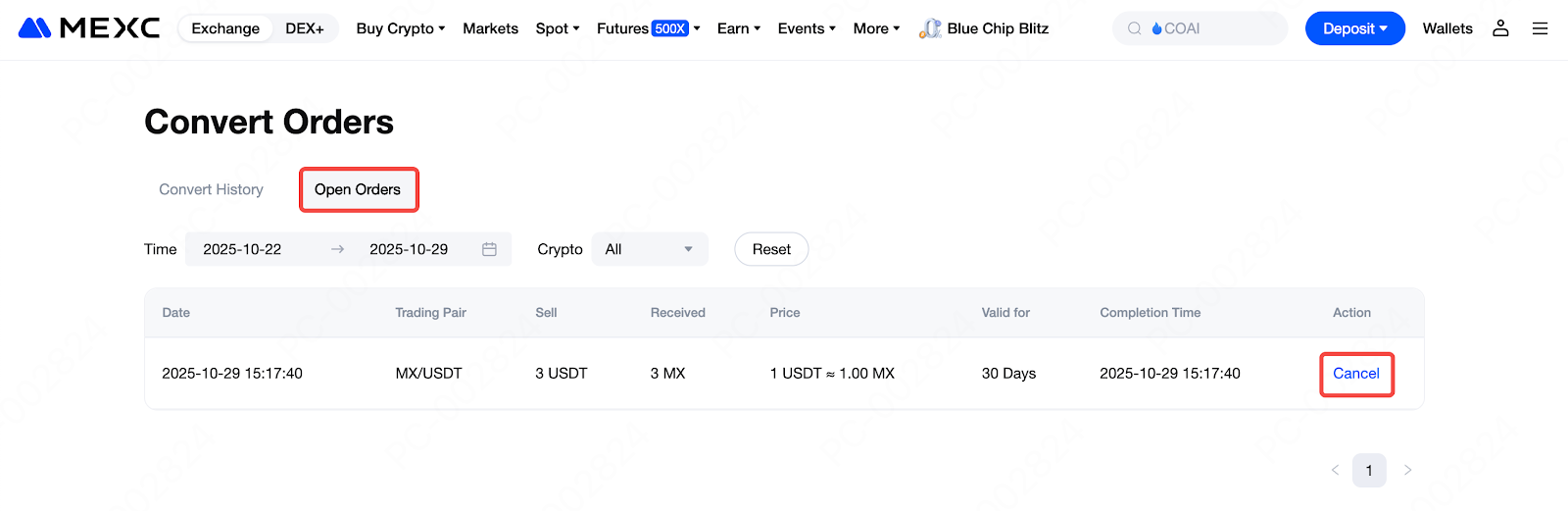This screenshot has width=1568, height=511.
Task: Switch to Exchange mode
Action: pos(225,28)
